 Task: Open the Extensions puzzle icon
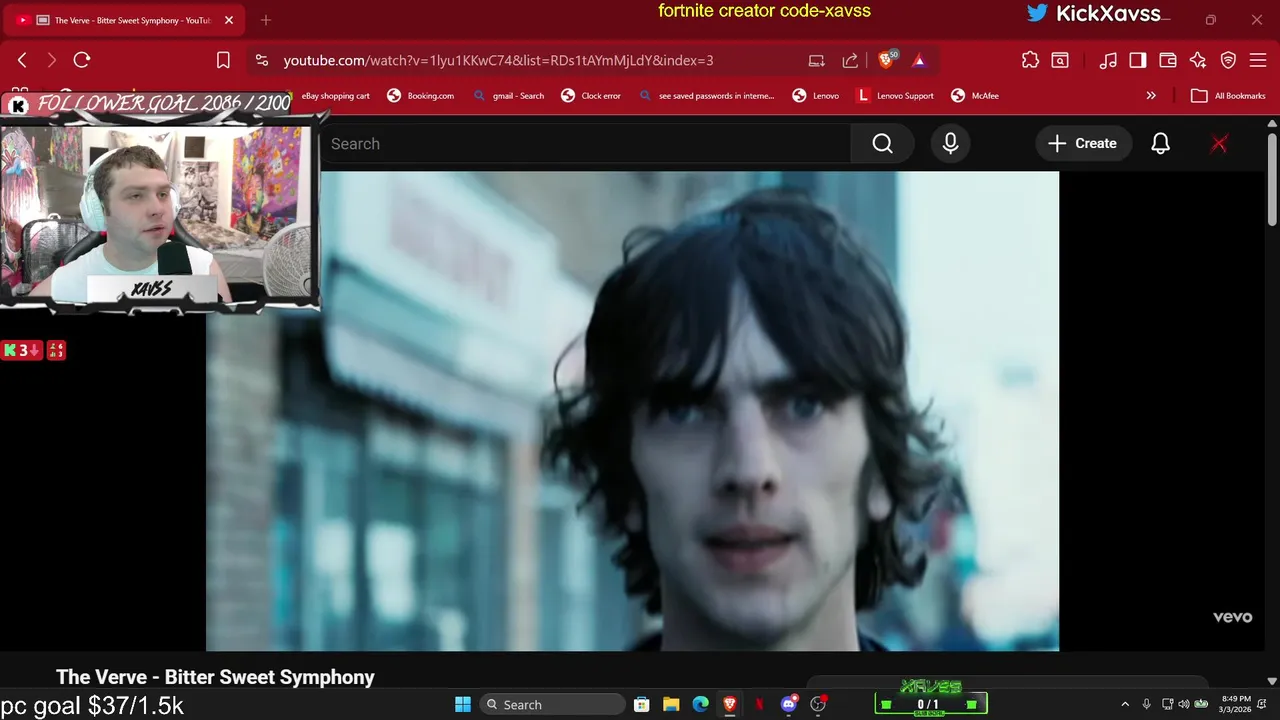coord(1030,60)
